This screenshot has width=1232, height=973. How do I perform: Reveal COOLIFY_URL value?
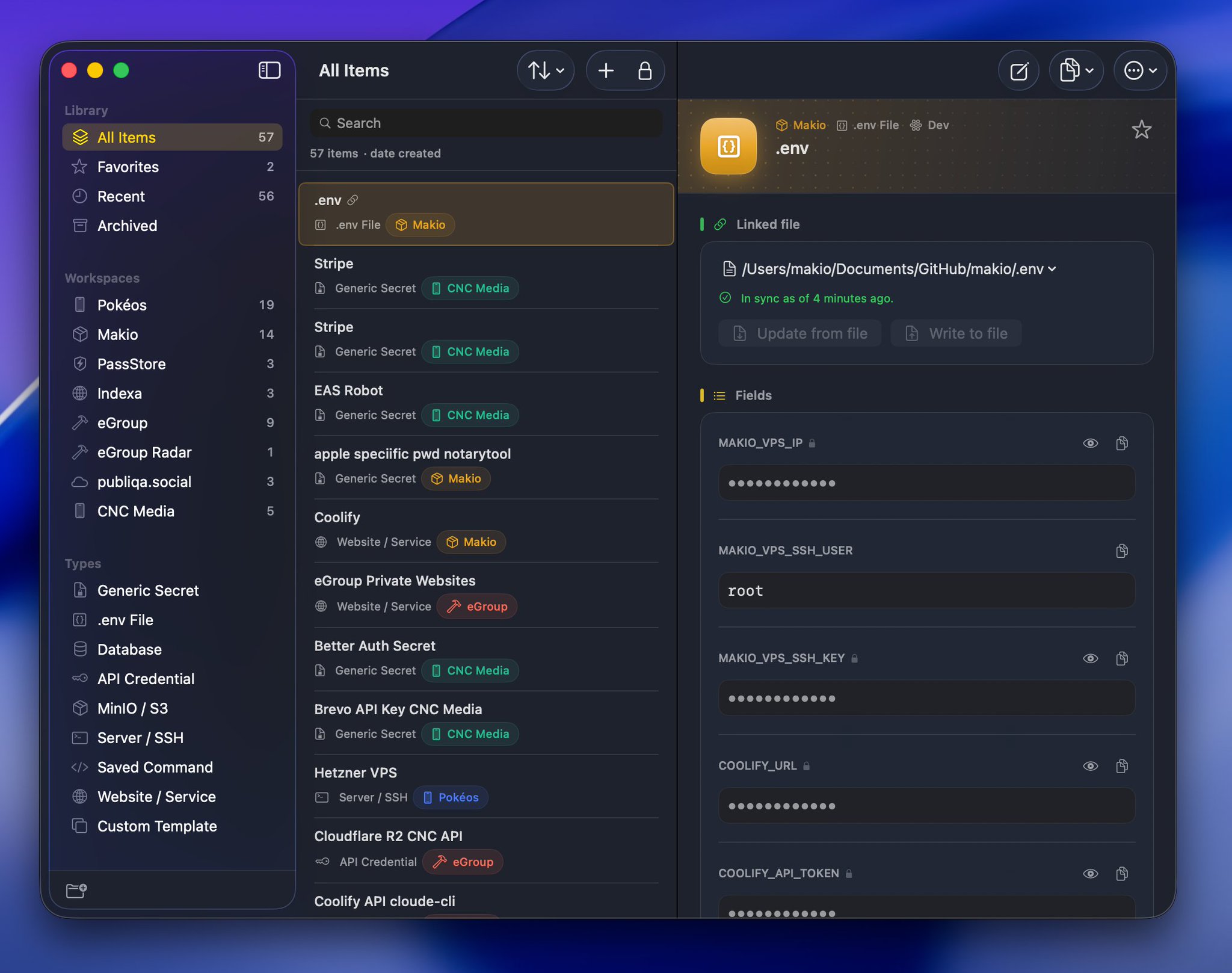click(x=1091, y=766)
